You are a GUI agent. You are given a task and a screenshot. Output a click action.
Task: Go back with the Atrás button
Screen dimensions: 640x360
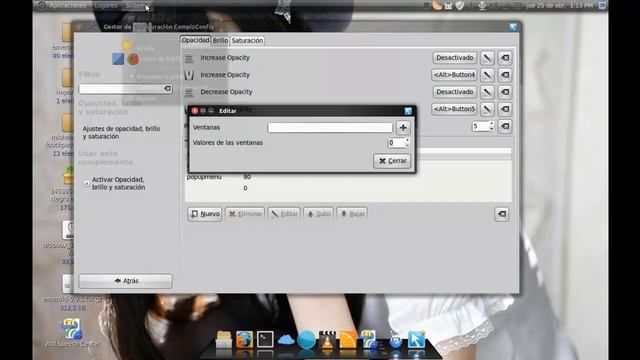pos(125,281)
